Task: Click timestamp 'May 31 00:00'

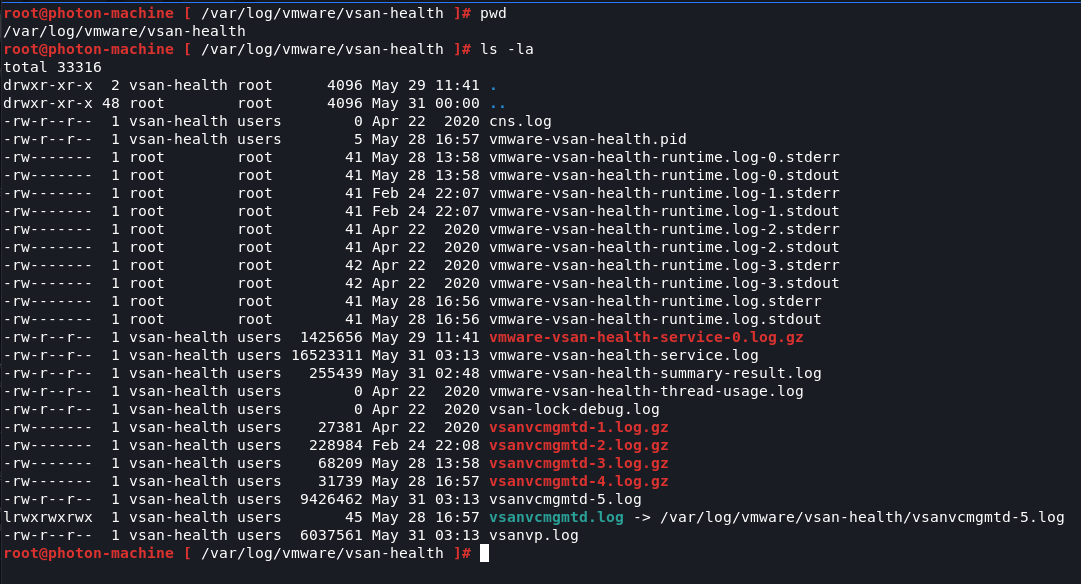Action: click(425, 103)
